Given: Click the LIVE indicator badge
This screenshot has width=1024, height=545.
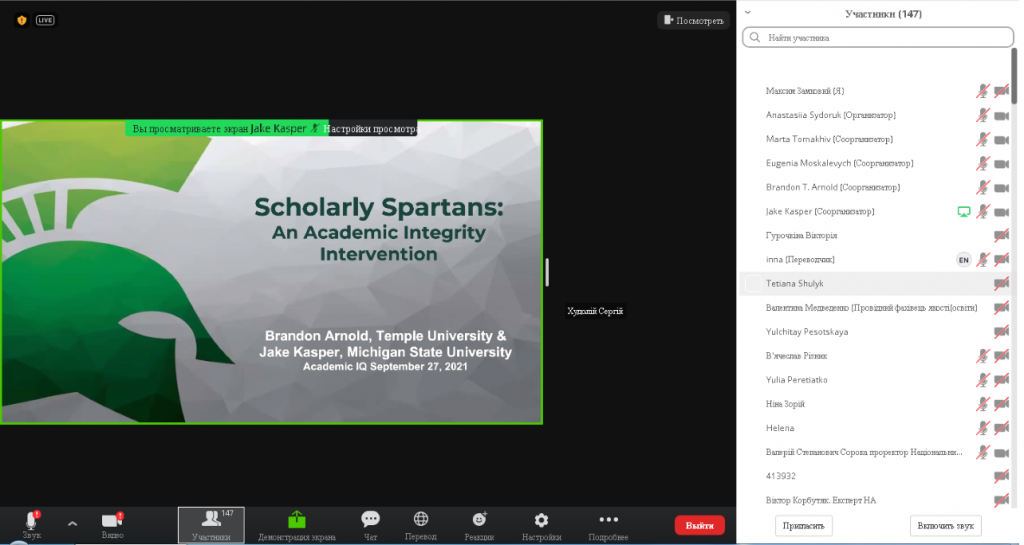Looking at the screenshot, I should click(x=45, y=20).
